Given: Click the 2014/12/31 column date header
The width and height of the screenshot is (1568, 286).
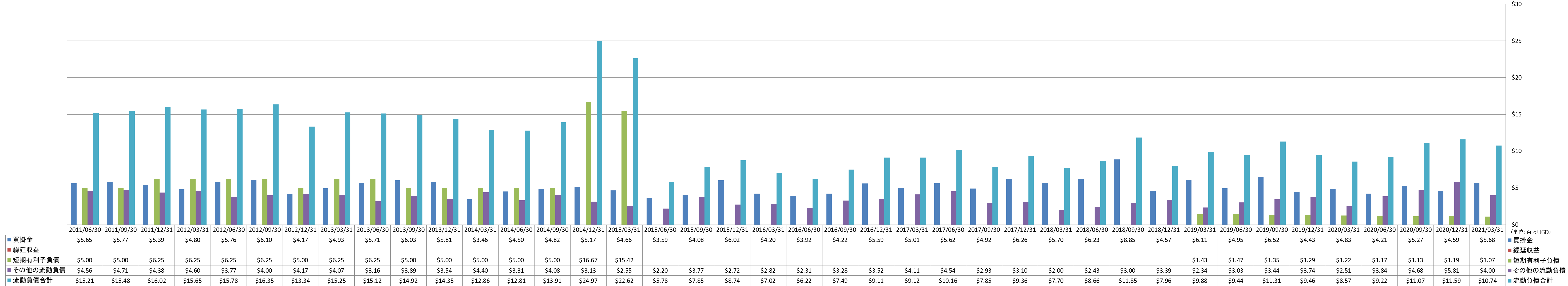Looking at the screenshot, I should 589,230.
